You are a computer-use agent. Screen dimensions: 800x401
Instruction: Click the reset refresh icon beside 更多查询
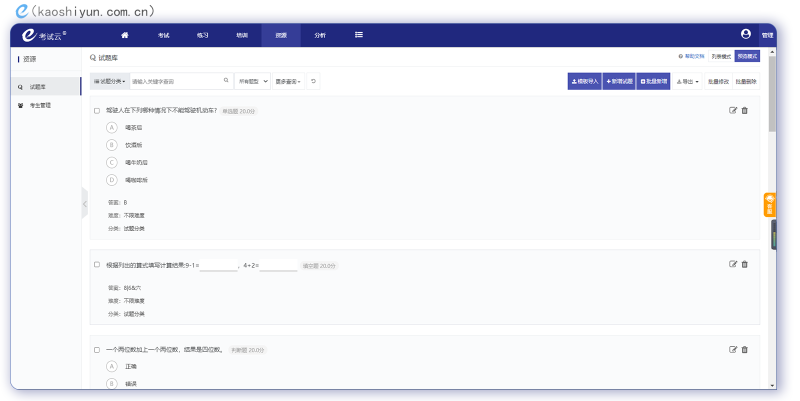[x=314, y=81]
